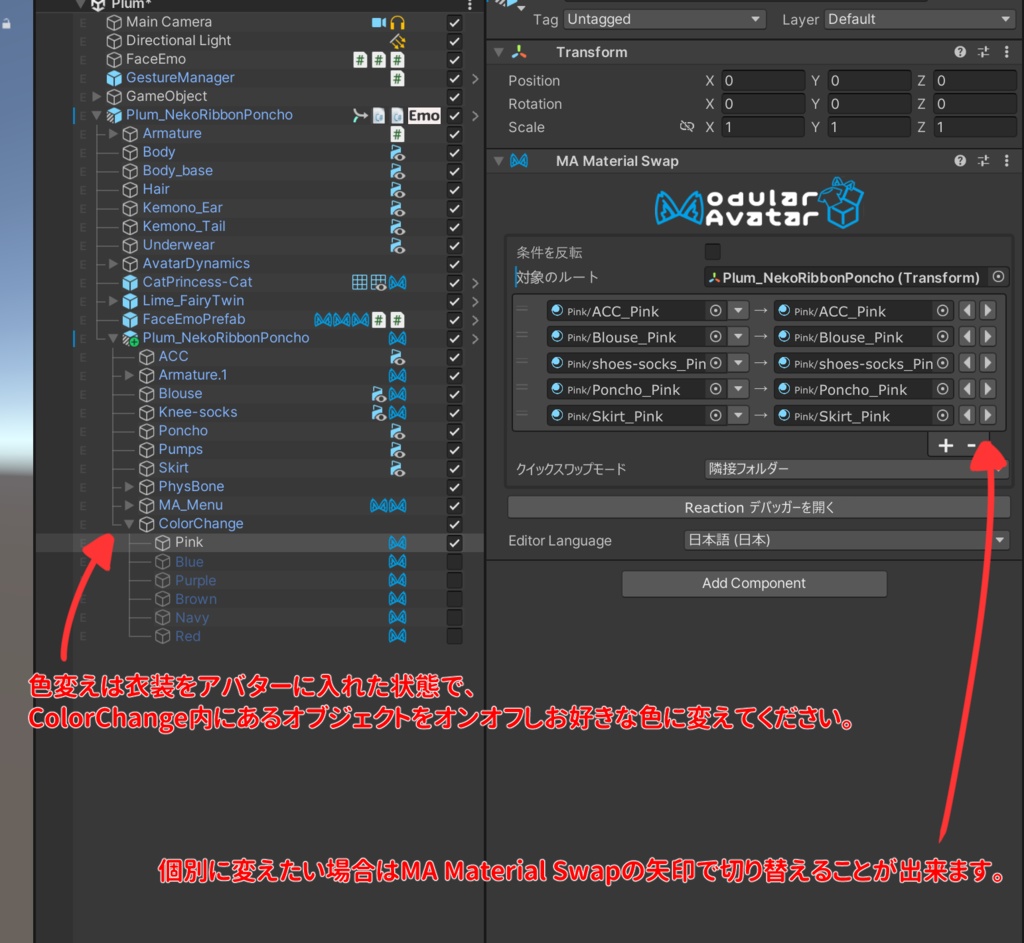
Task: Click the audio listener headphones icon
Action: click(397, 23)
